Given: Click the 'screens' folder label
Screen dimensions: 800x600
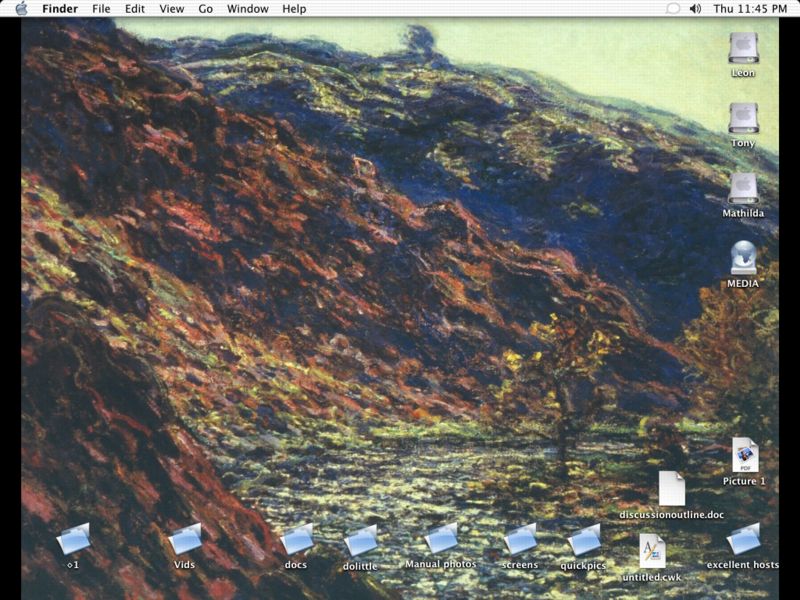Looking at the screenshot, I should click(520, 565).
